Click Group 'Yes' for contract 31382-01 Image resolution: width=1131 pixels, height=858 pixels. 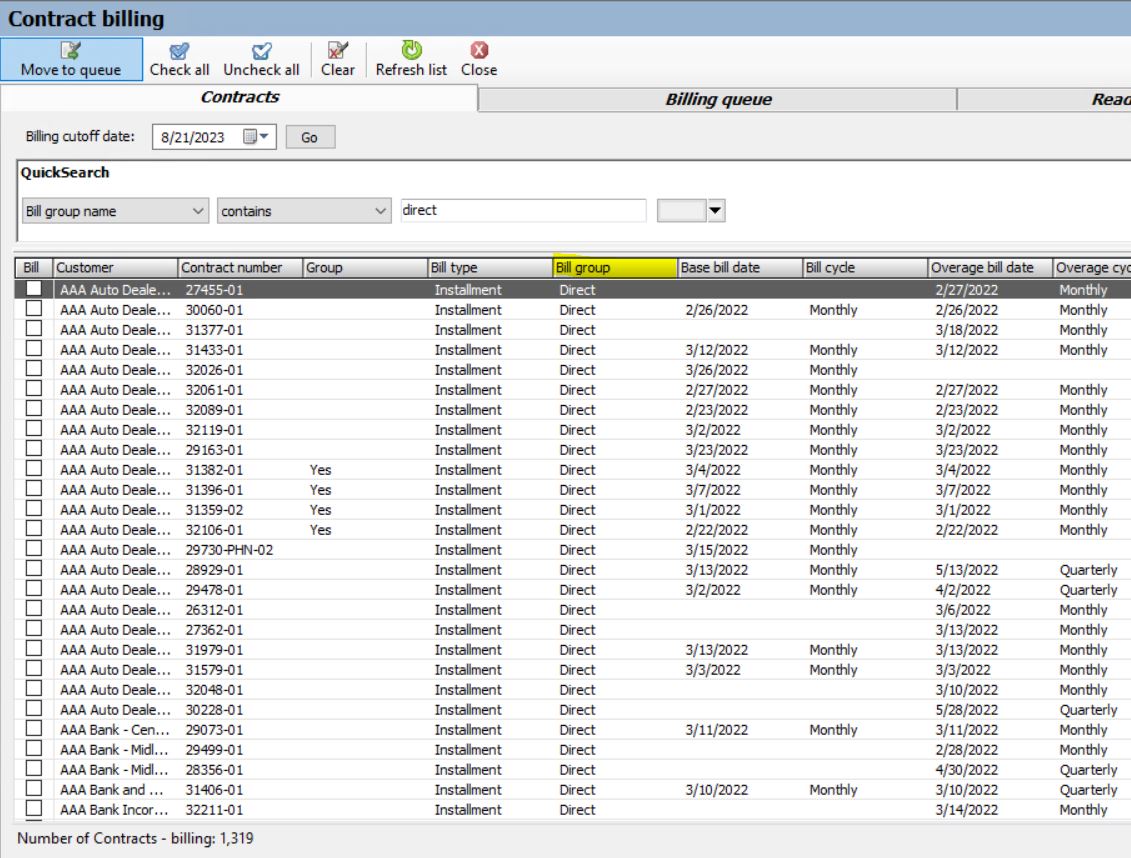[x=320, y=470]
